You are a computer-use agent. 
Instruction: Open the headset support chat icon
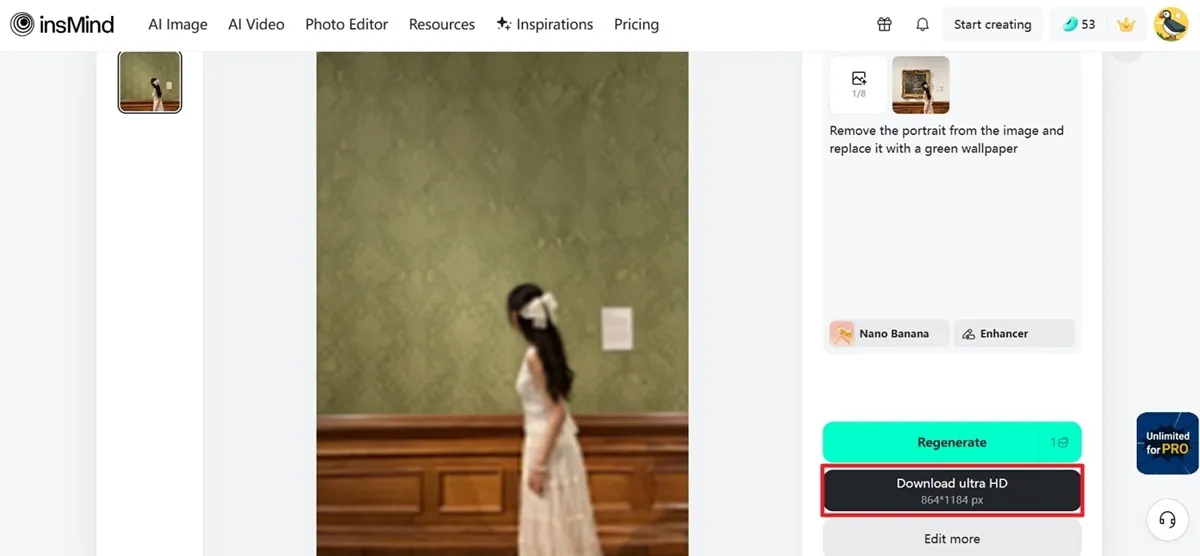1167,519
